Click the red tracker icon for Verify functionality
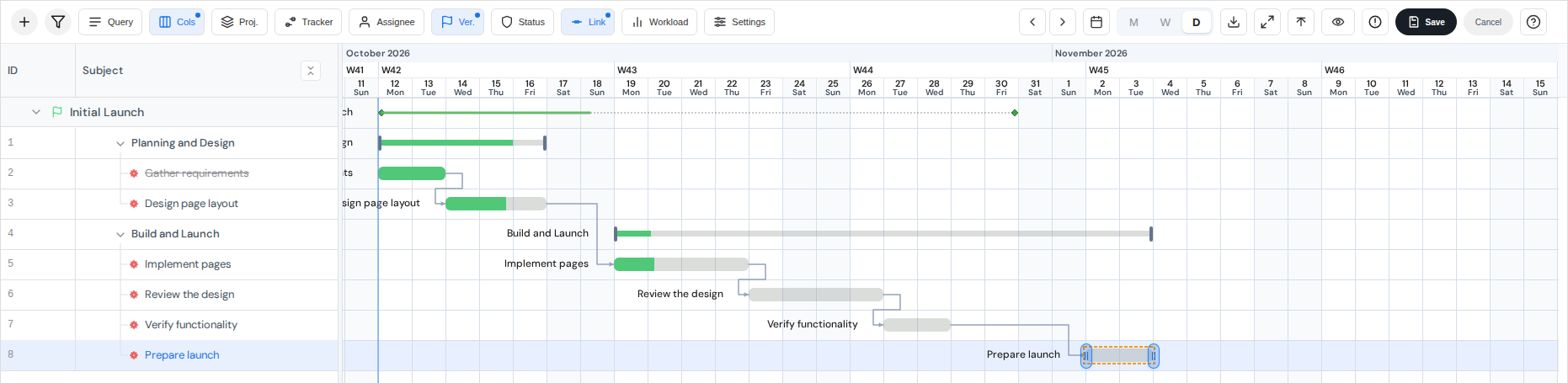The image size is (1568, 383). click(134, 325)
